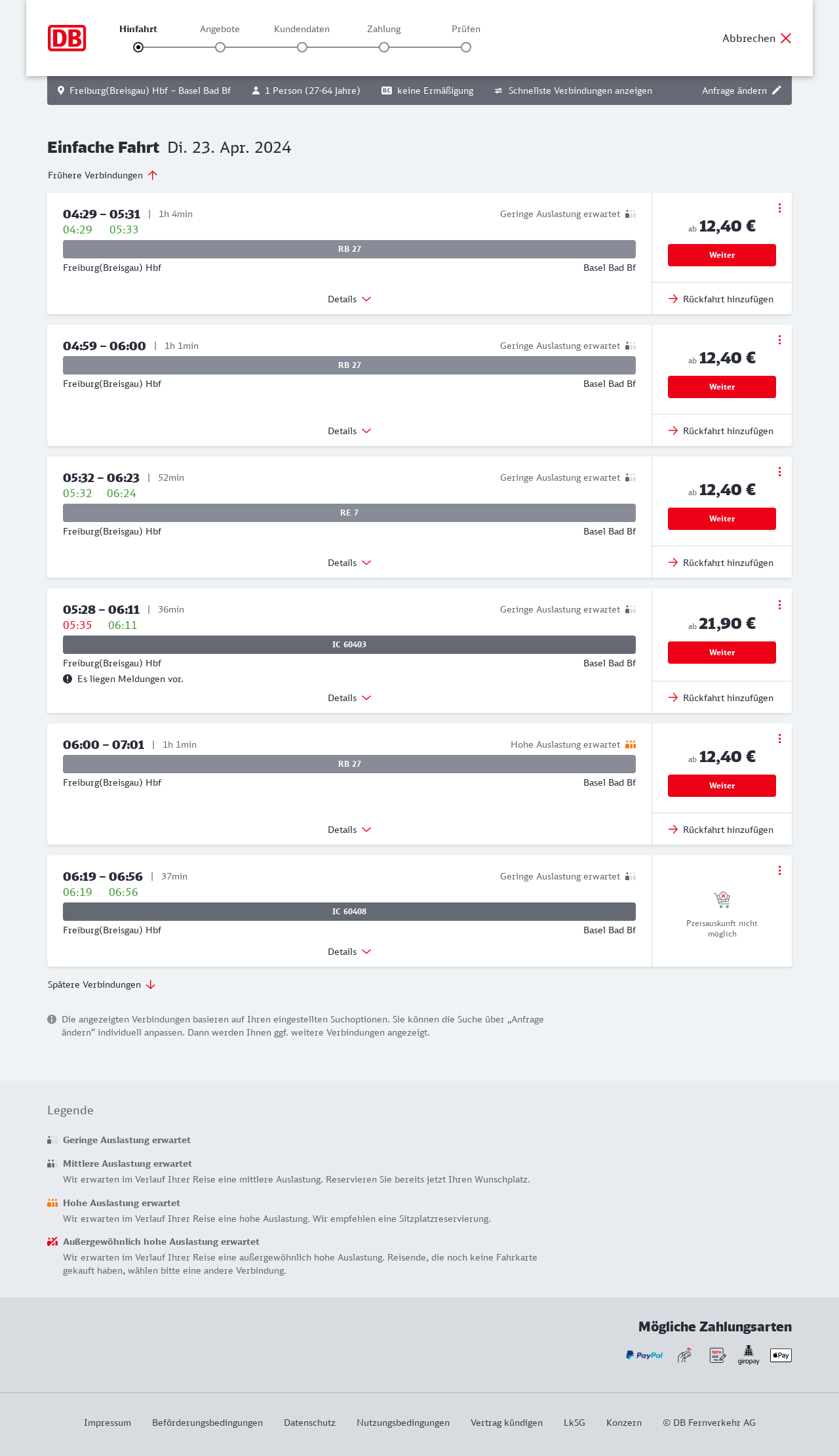Click high occupancy icon on 06:00 connection
Screen dimensions: 839x1456
(631, 744)
